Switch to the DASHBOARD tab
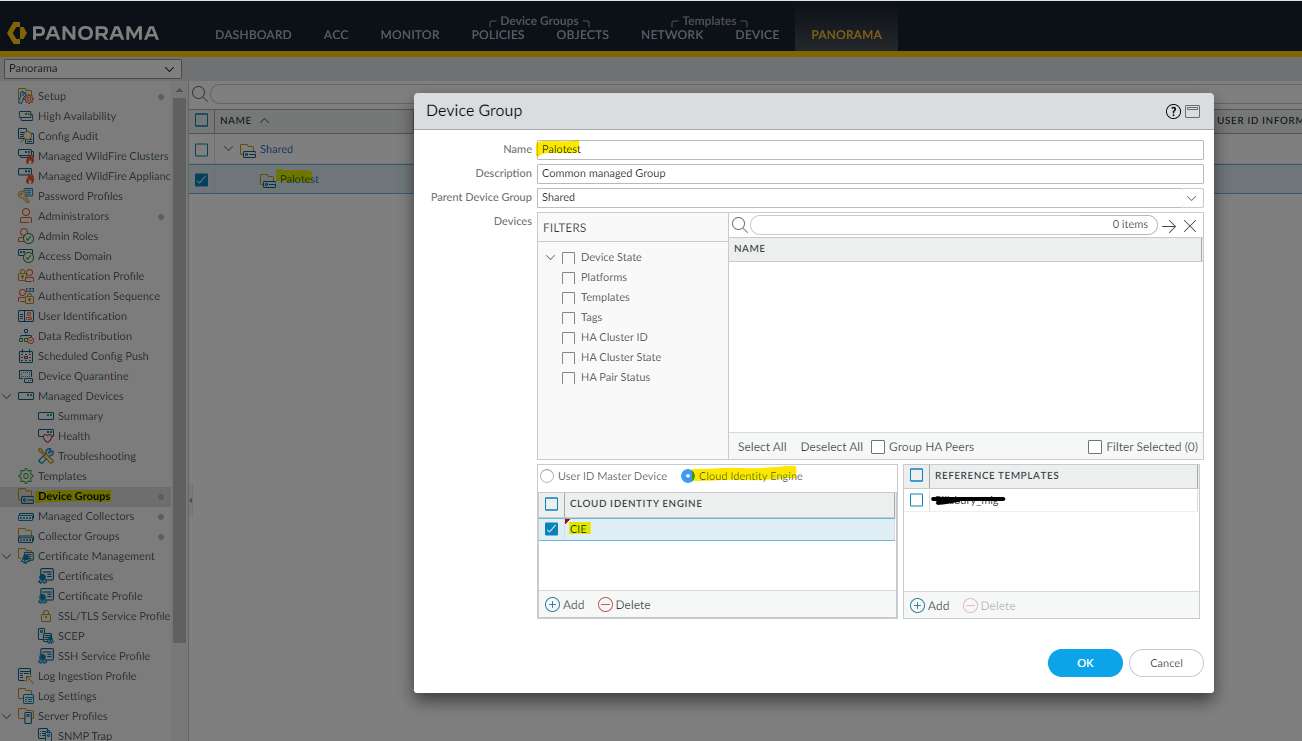The image size is (1302, 741). [x=253, y=34]
